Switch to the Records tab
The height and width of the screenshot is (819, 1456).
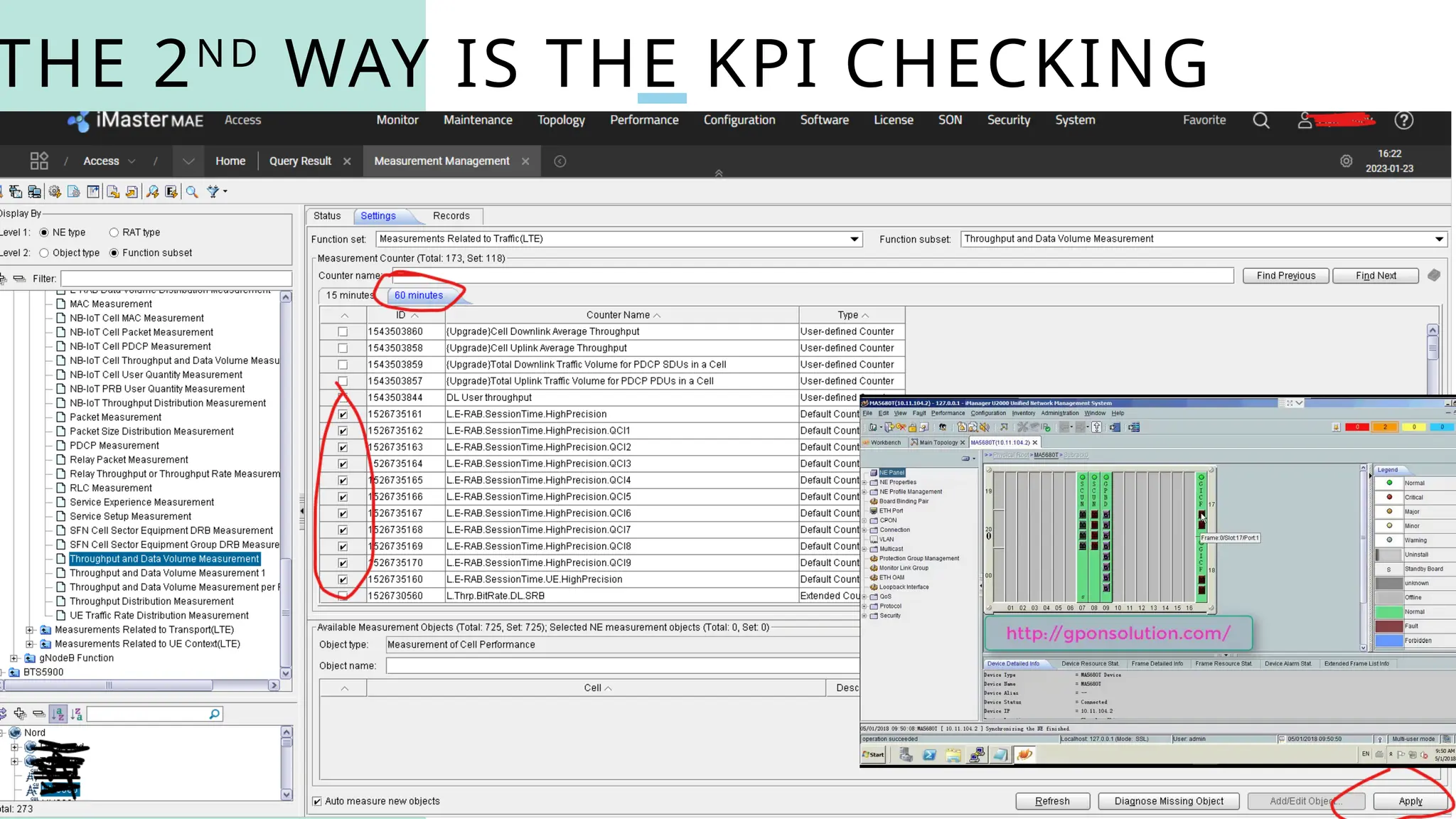(x=451, y=216)
